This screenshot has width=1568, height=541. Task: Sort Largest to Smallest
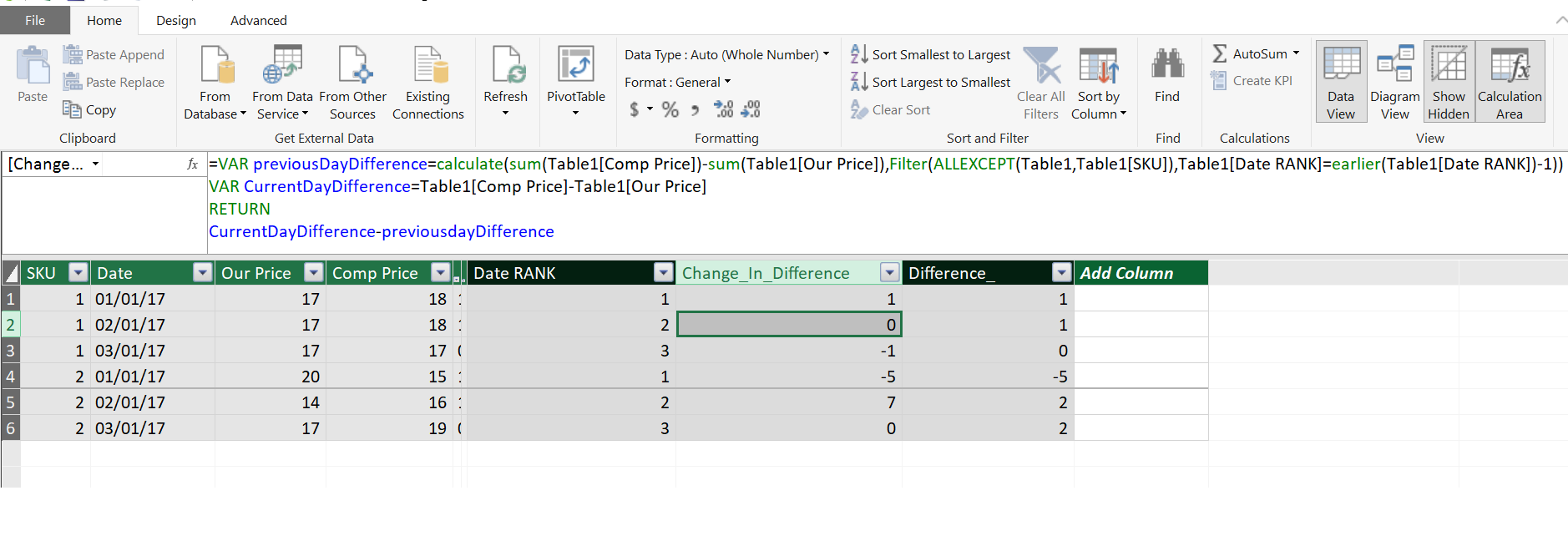[x=930, y=82]
